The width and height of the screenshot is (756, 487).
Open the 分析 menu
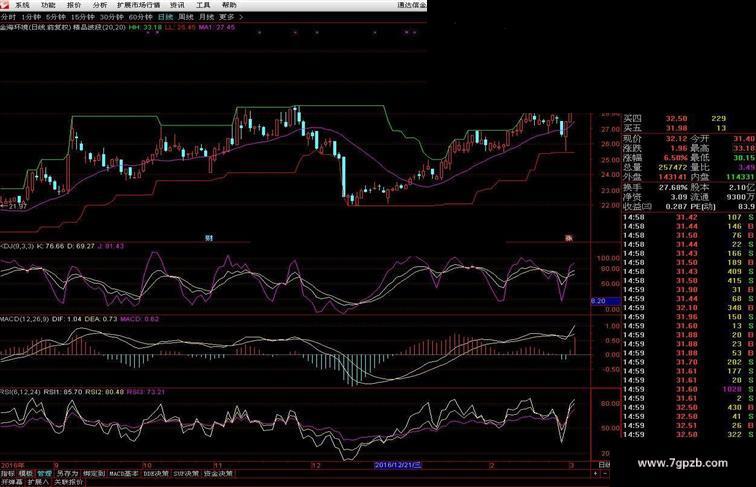100,5
